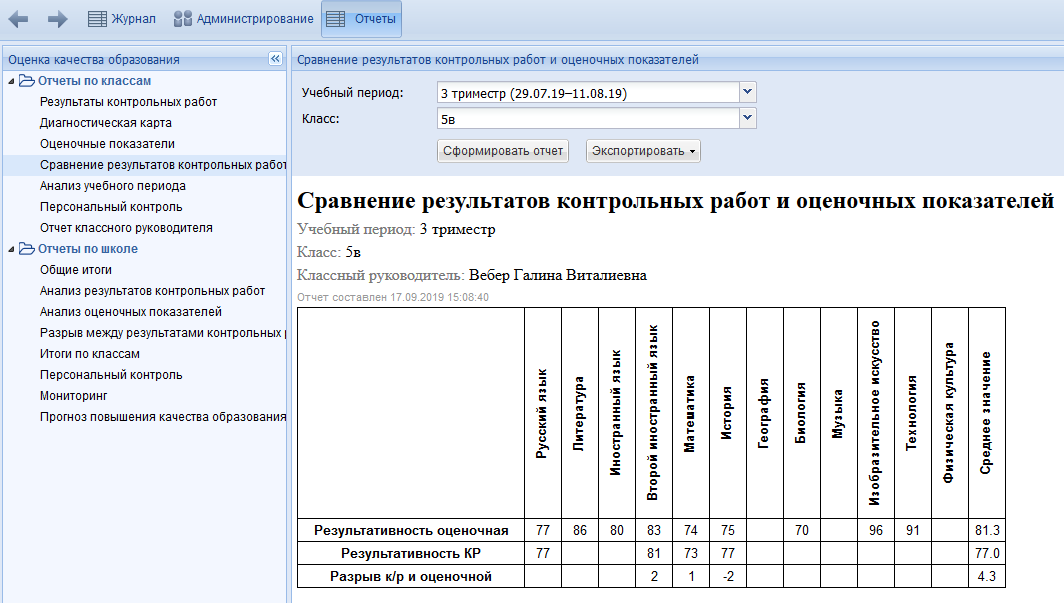
Task: Open Персональный контроль under class reports
Action: coord(111,207)
